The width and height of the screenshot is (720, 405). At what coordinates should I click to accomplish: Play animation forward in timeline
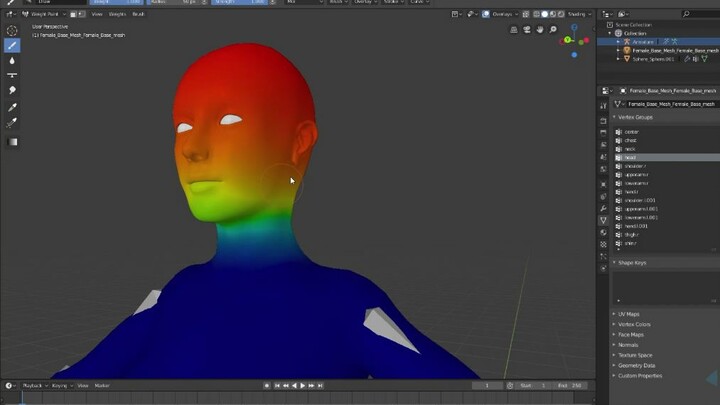click(303, 386)
